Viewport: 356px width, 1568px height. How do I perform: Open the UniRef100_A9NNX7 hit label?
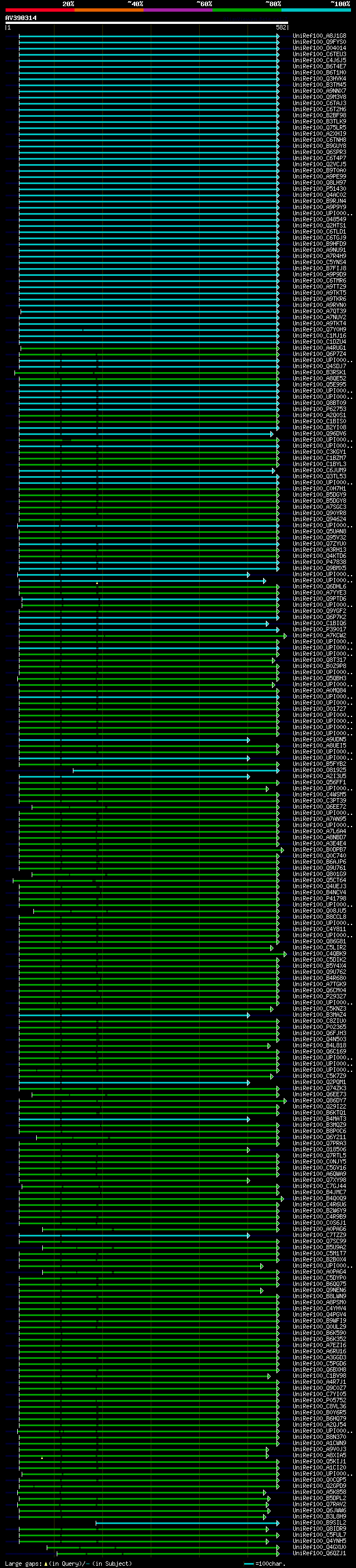(x=319, y=91)
